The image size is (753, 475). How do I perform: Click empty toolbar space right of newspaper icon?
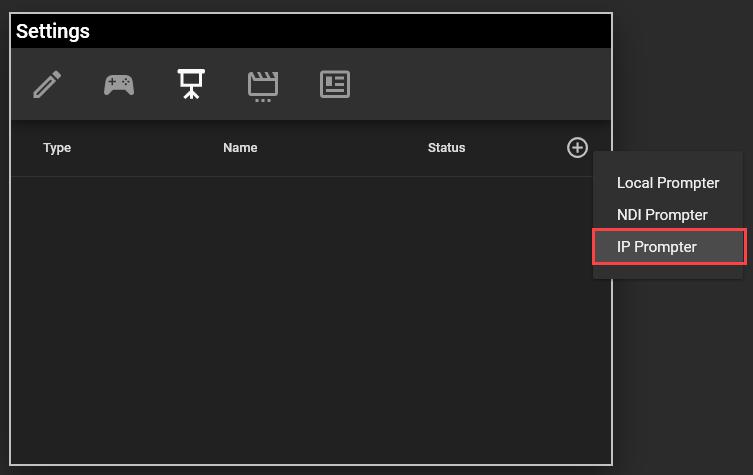[480, 85]
